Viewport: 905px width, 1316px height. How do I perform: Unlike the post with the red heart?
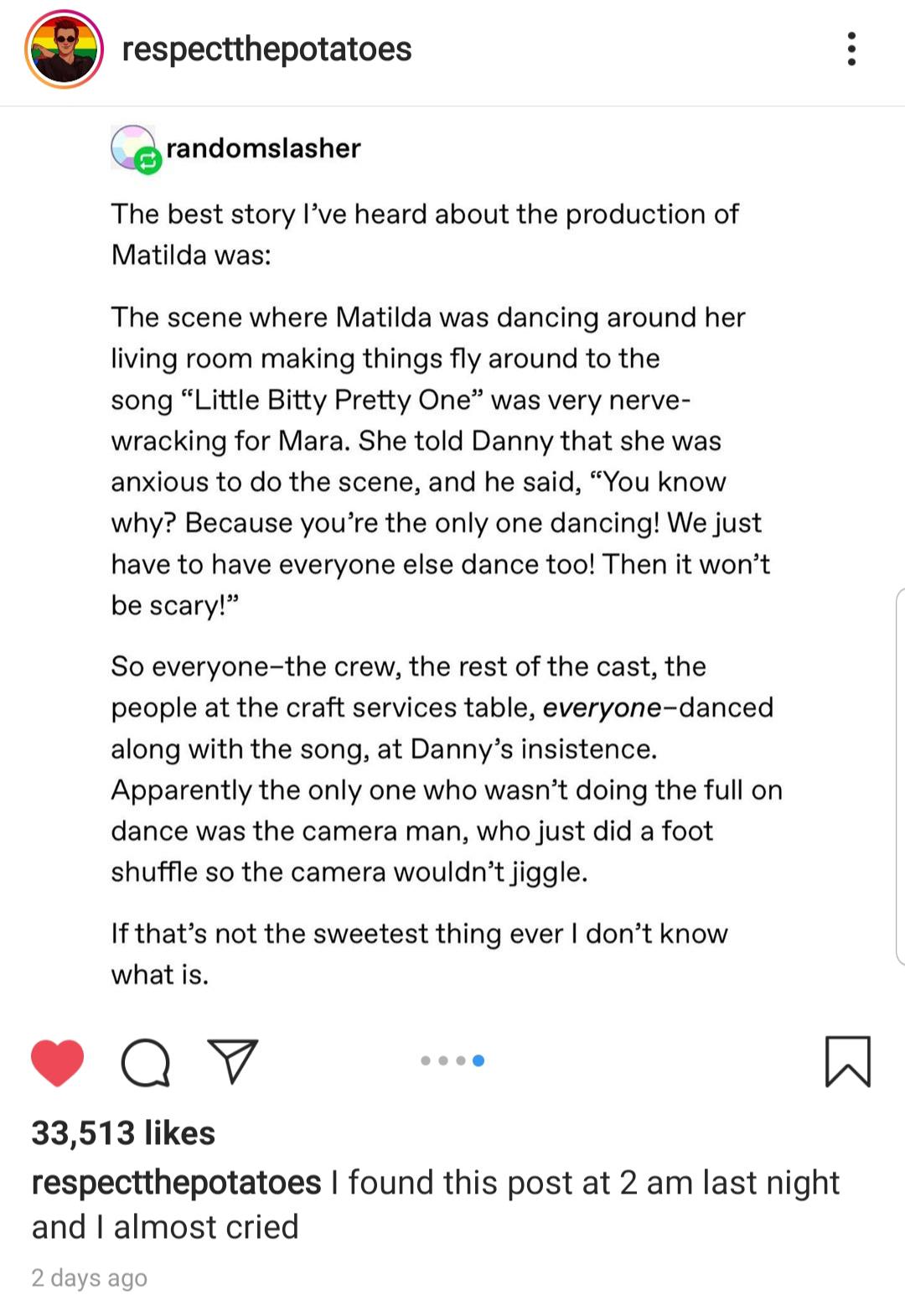coord(57,1062)
